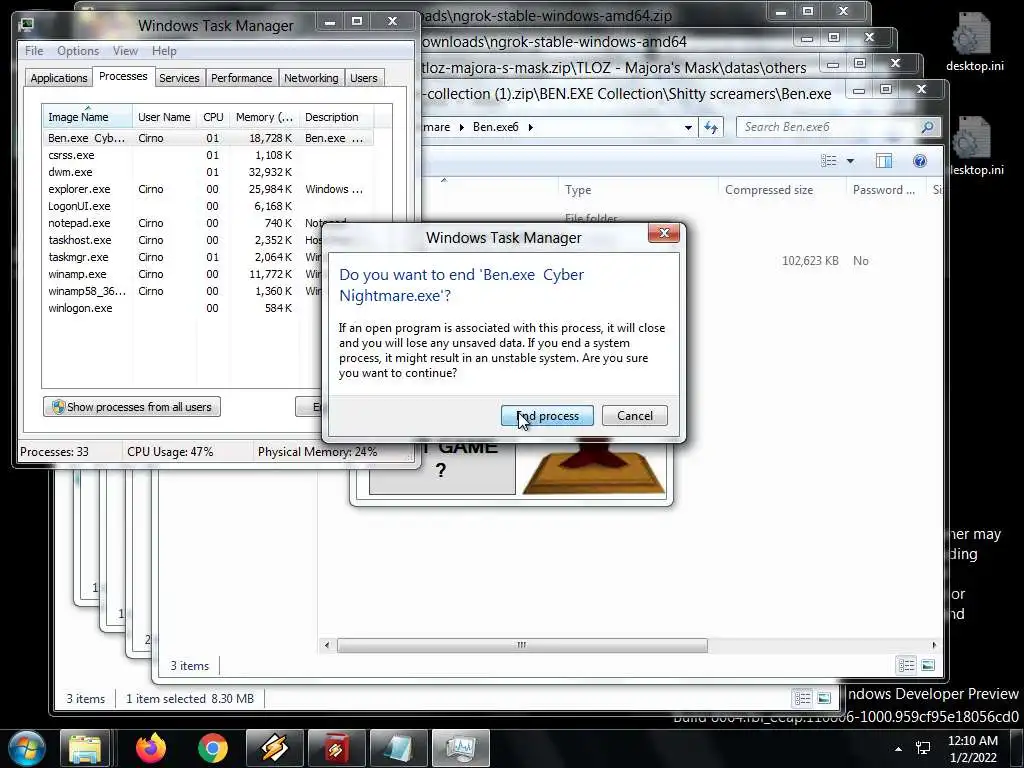Click the horizontal scrollbar thumb in Explorer

pyautogui.click(x=522, y=645)
